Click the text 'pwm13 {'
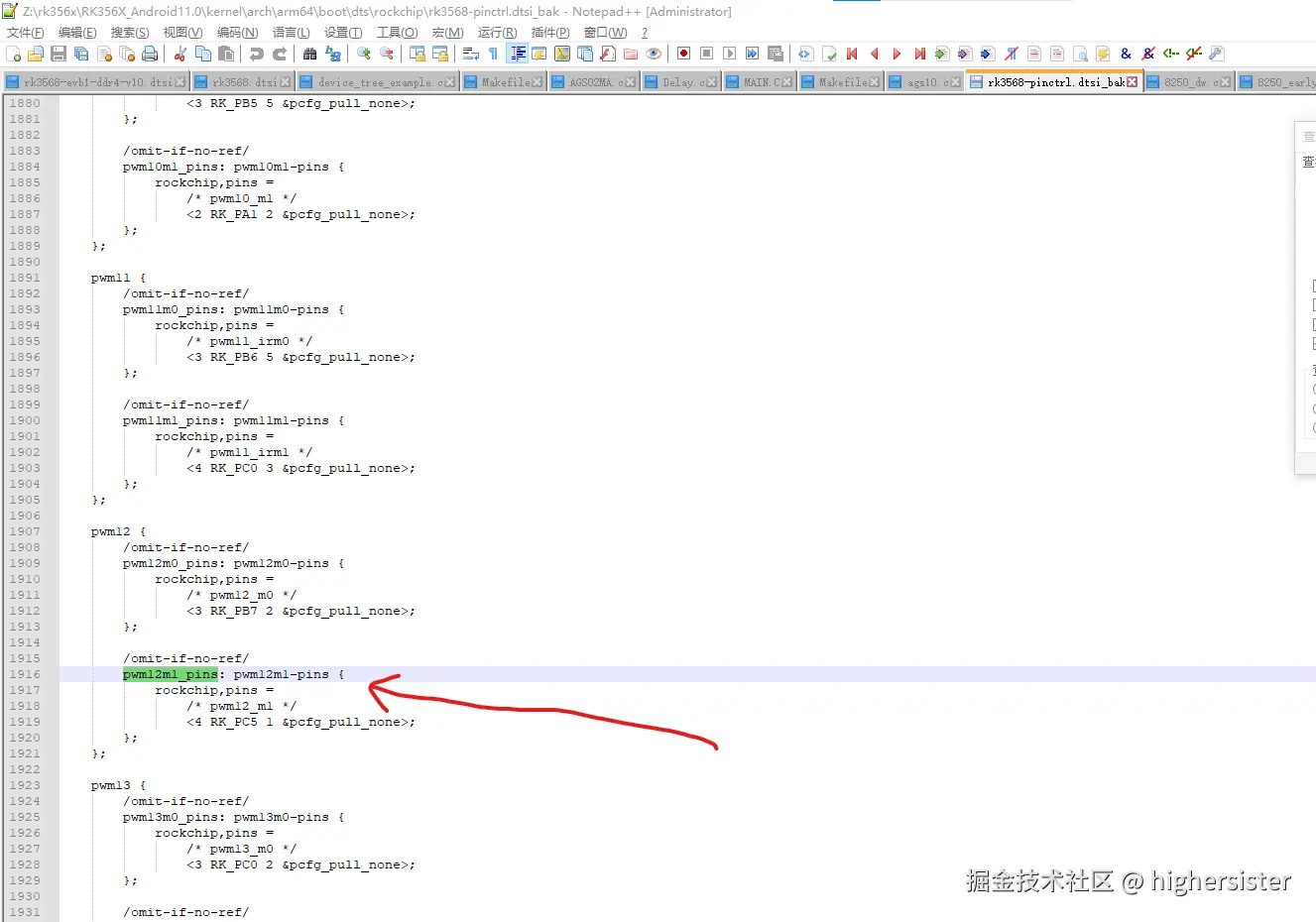The height and width of the screenshot is (922, 1316). tap(119, 785)
